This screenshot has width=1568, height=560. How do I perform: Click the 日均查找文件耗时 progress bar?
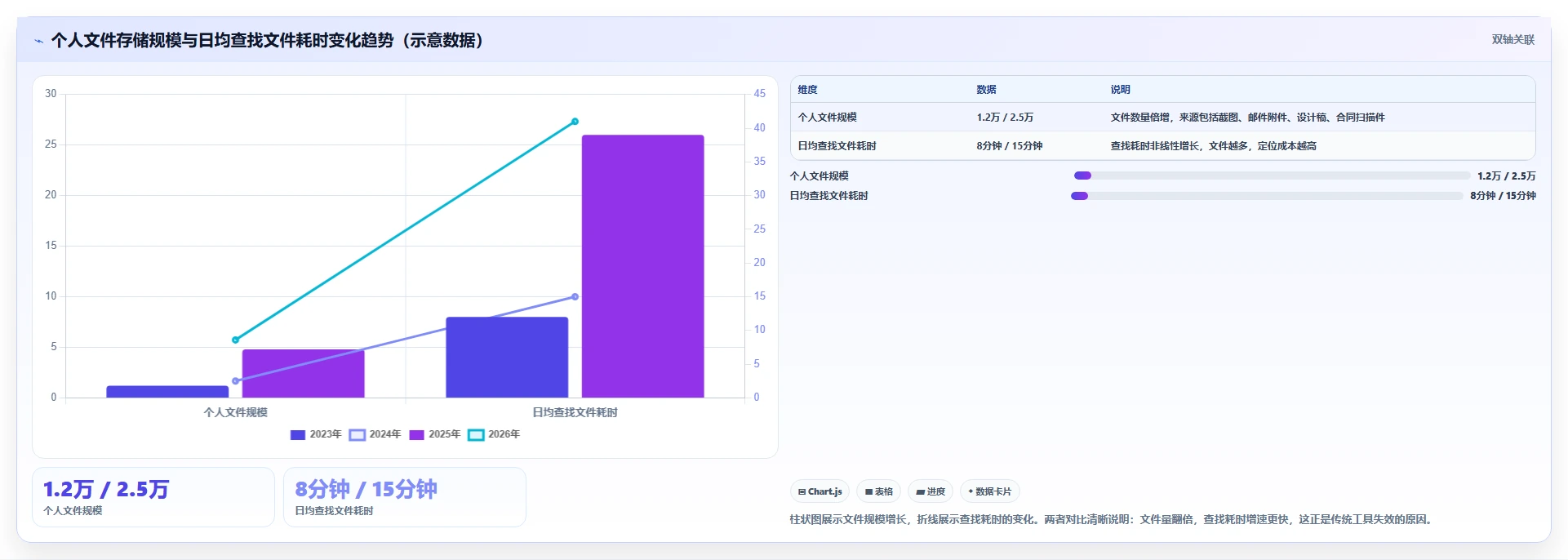click(1267, 196)
